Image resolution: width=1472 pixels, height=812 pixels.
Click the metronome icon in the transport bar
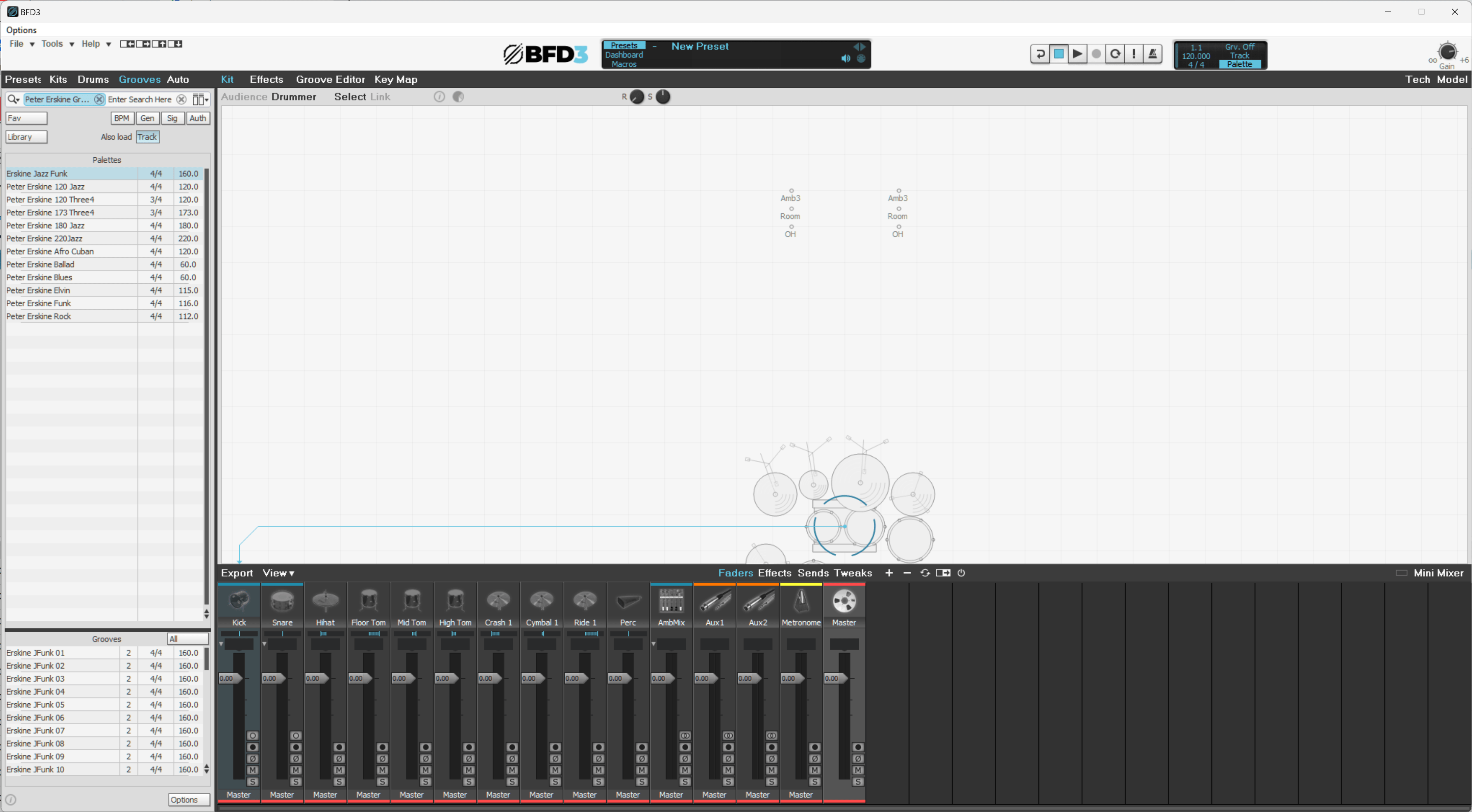pos(1152,54)
